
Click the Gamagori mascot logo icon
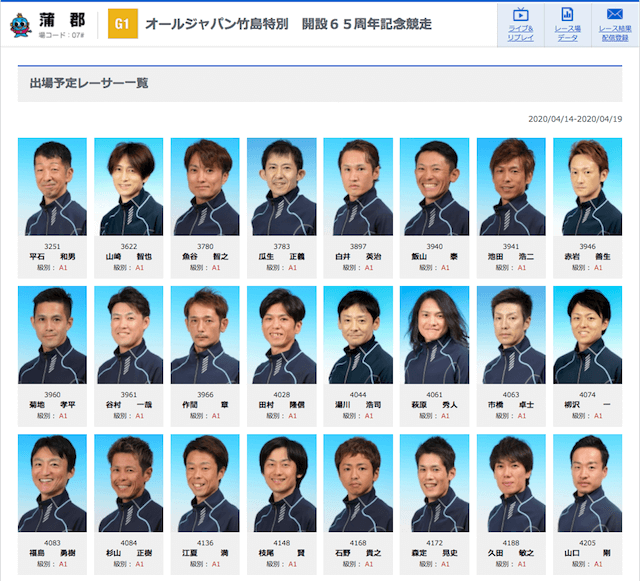coord(21,25)
